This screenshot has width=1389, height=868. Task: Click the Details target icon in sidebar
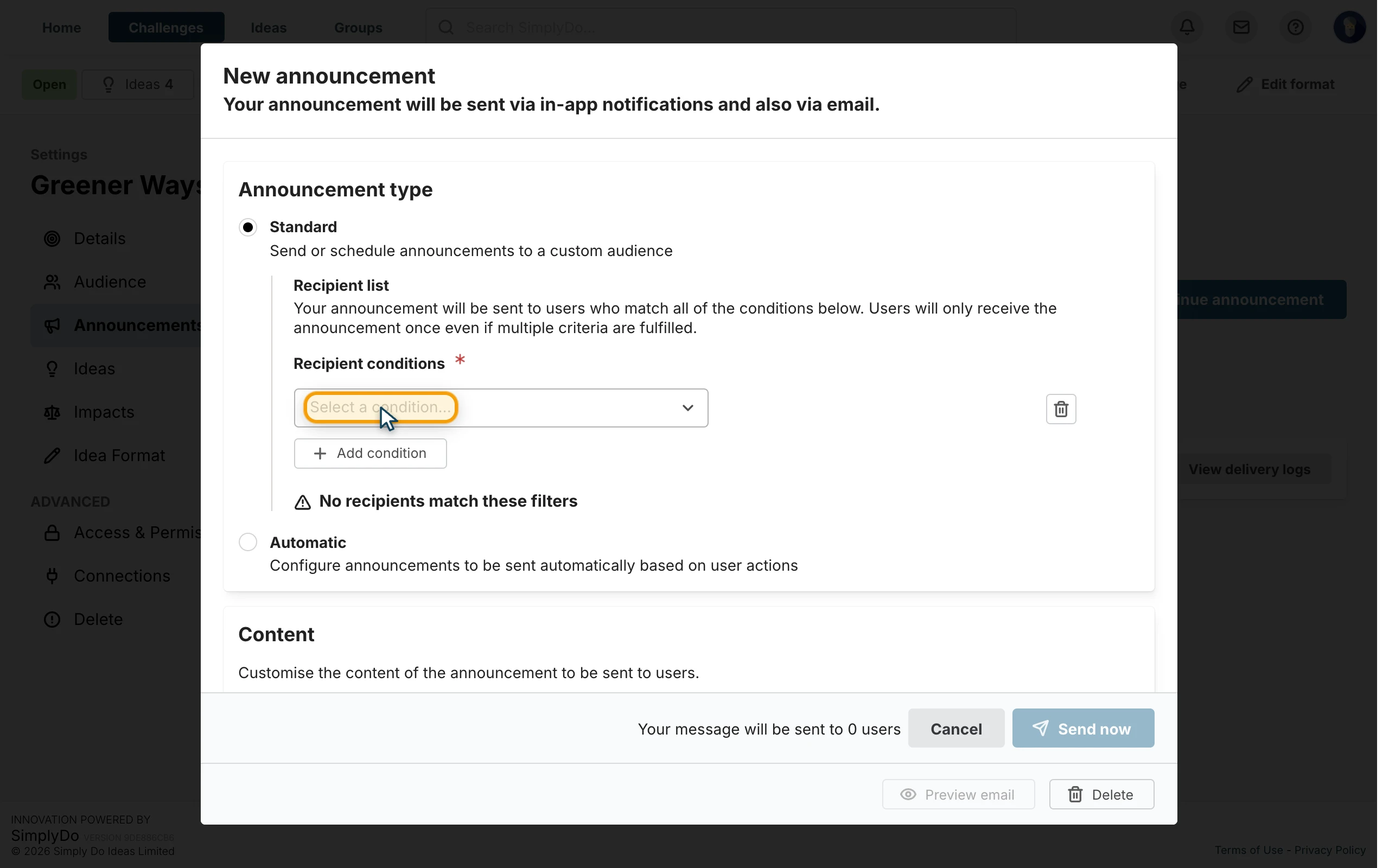click(52, 238)
